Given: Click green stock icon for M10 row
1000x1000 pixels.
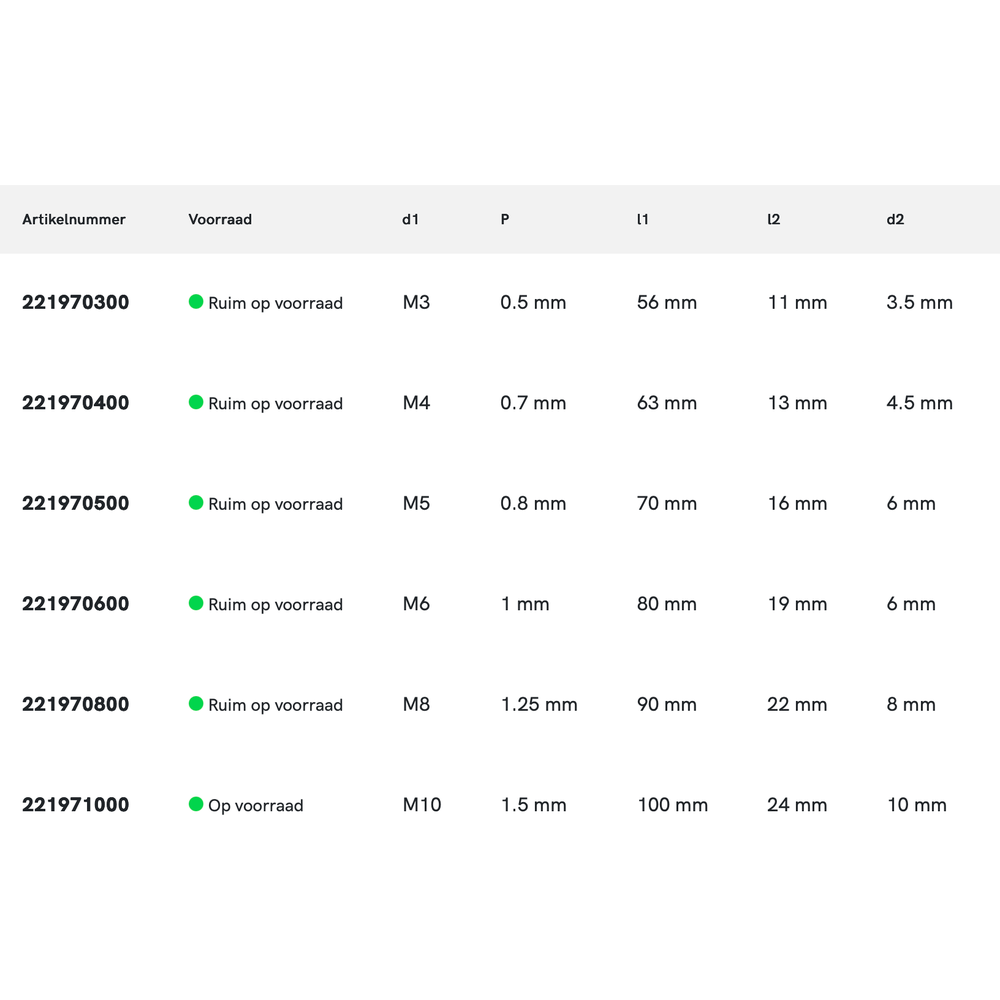Looking at the screenshot, I should 196,804.
